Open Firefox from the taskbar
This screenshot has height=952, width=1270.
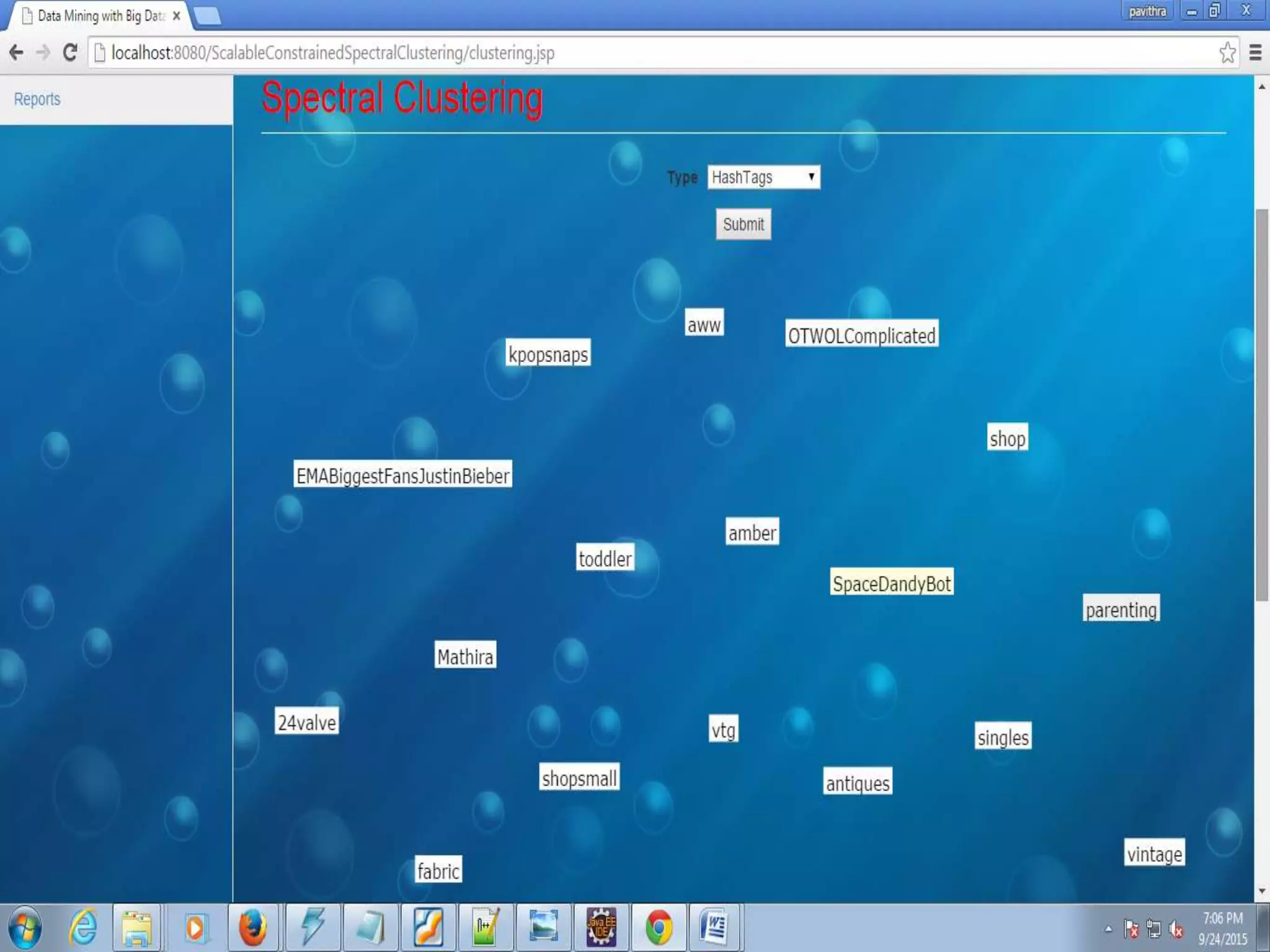point(253,928)
